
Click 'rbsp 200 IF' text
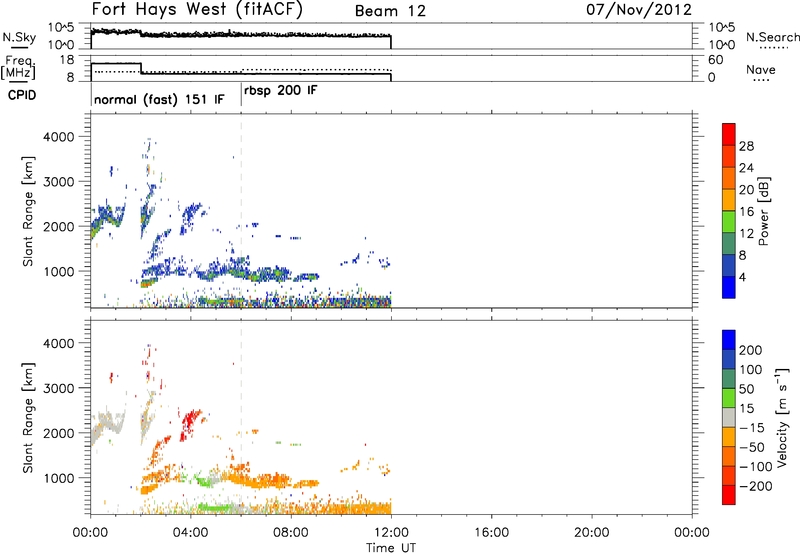[281, 91]
